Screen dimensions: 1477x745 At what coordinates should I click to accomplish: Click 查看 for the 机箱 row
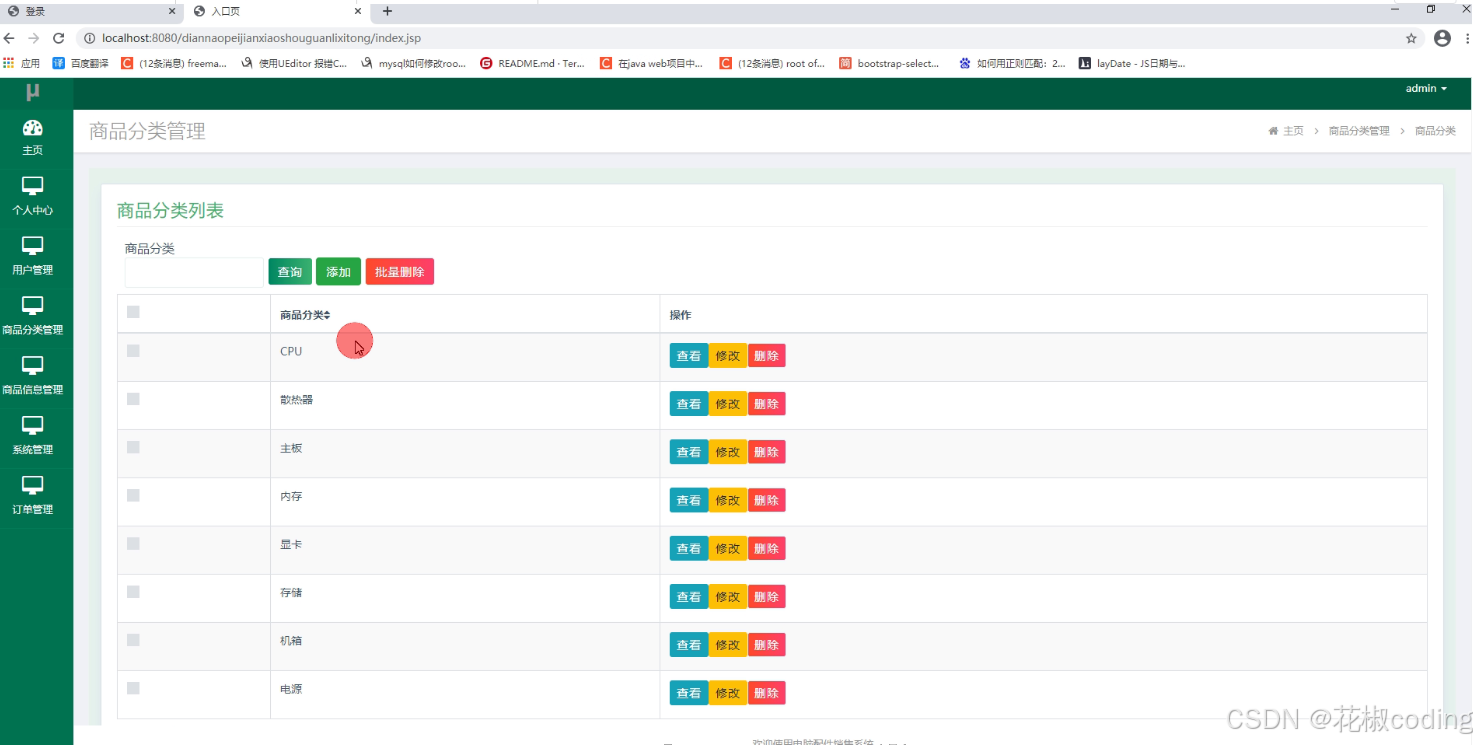pos(689,645)
